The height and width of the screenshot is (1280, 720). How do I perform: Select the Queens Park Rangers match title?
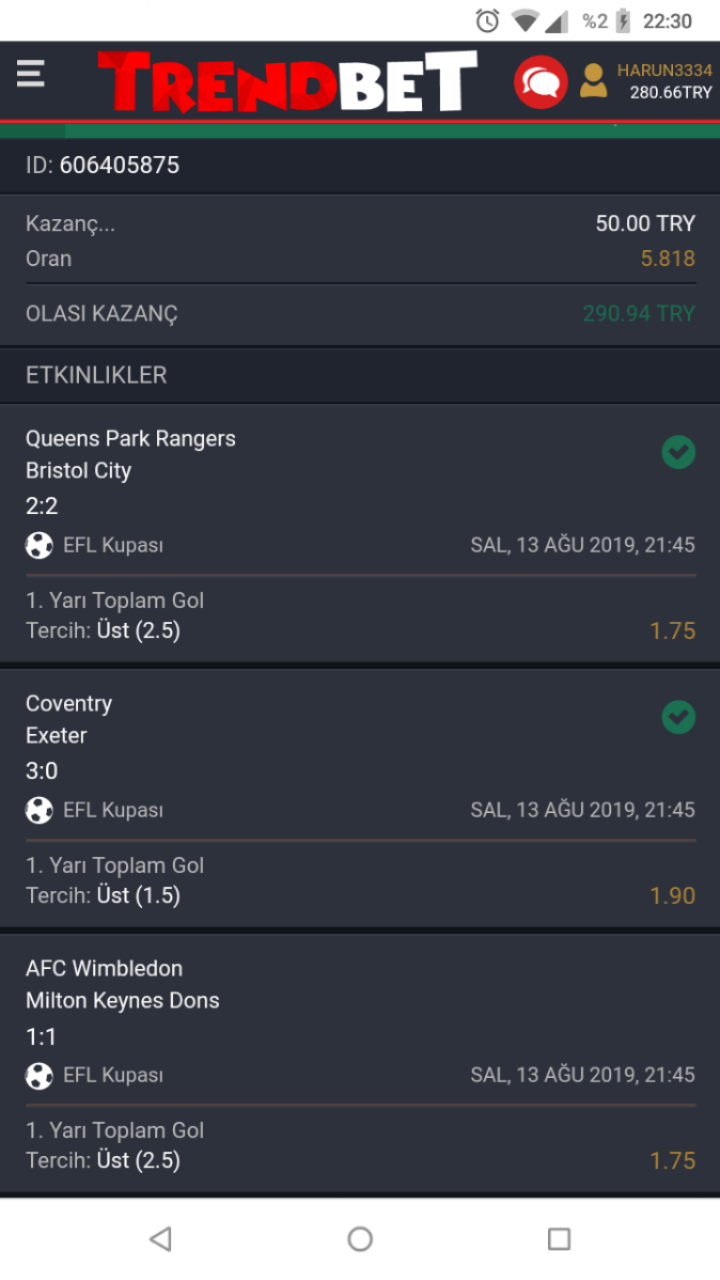click(x=131, y=439)
